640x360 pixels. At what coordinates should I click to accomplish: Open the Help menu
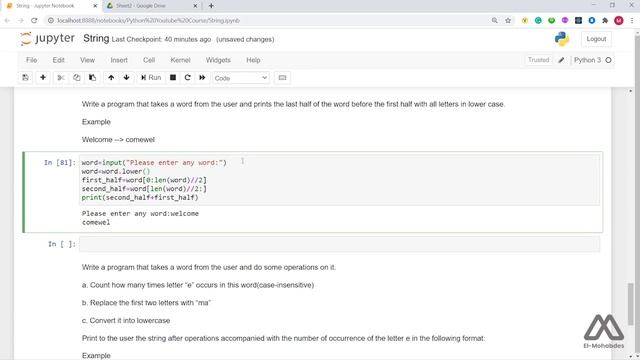[x=253, y=60]
